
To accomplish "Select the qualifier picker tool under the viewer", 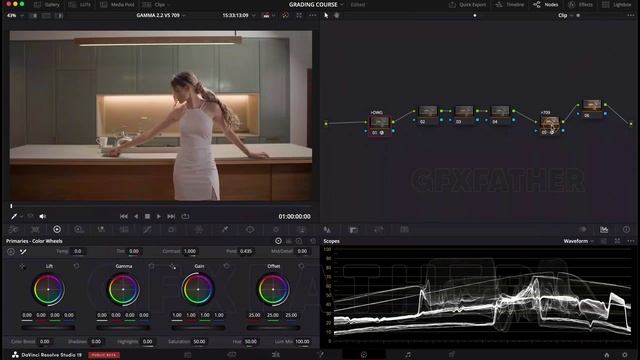I will tap(14, 216).
